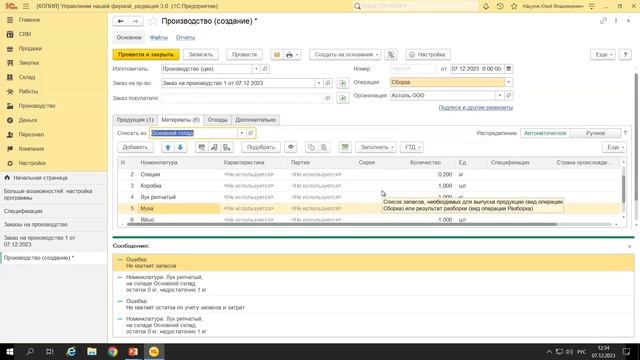The width and height of the screenshot is (640, 360).
Task: Click the reports icon next to Создать на основании
Action: 391,55
